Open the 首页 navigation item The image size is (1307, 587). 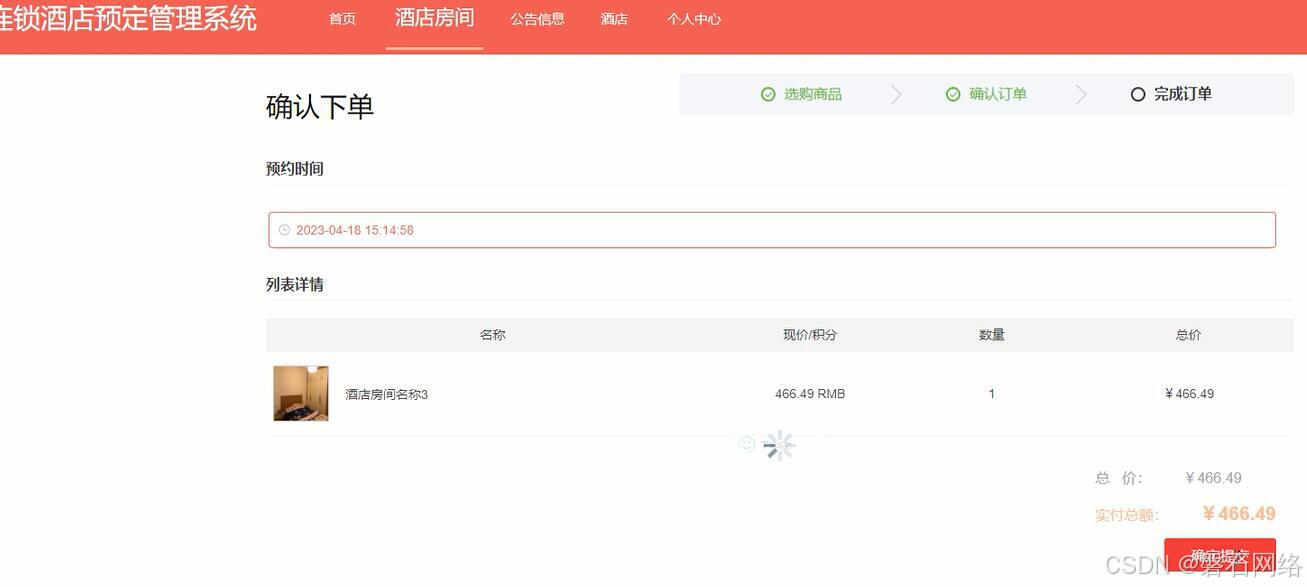point(341,17)
